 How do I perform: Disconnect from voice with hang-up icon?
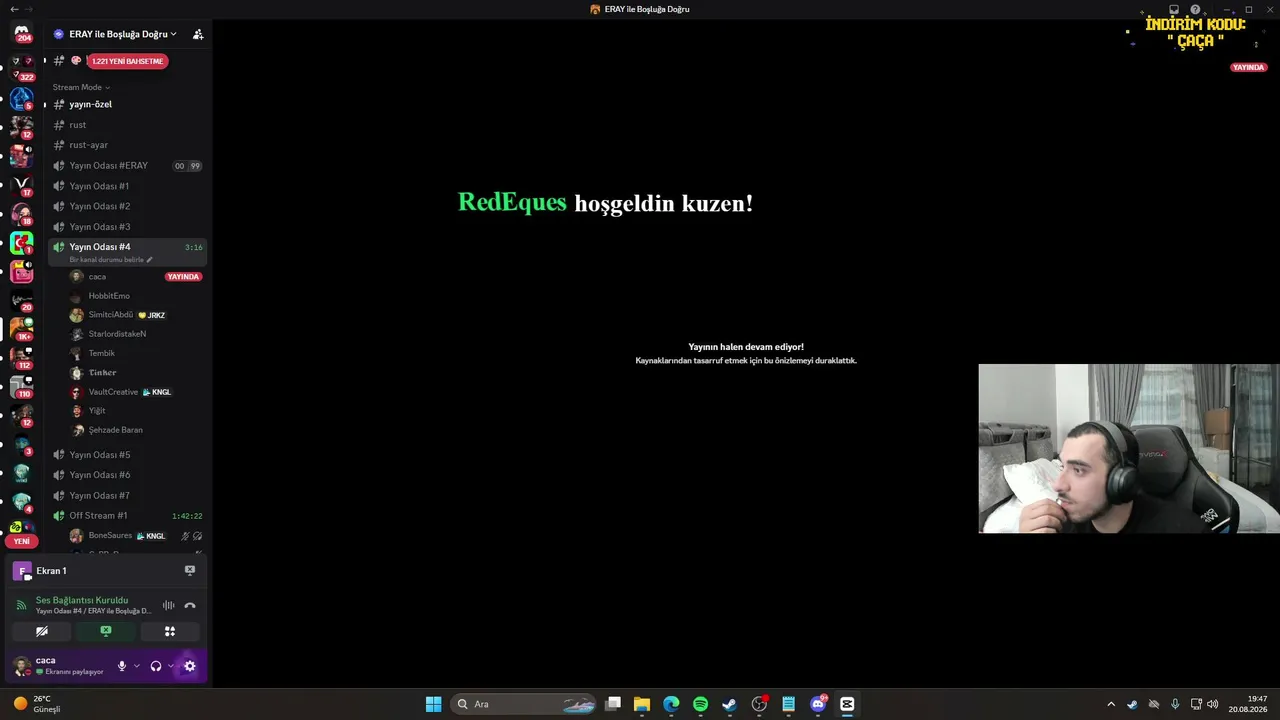pos(190,605)
